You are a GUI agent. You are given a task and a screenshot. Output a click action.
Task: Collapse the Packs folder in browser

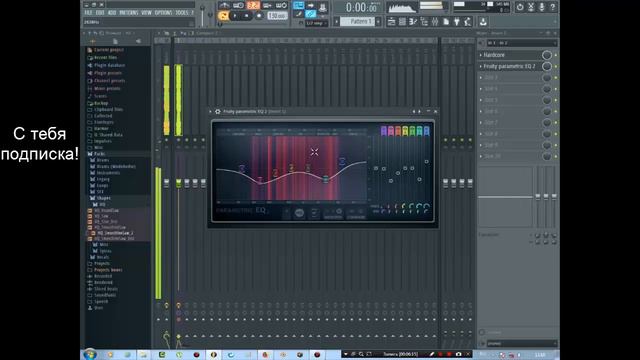[x=99, y=154]
